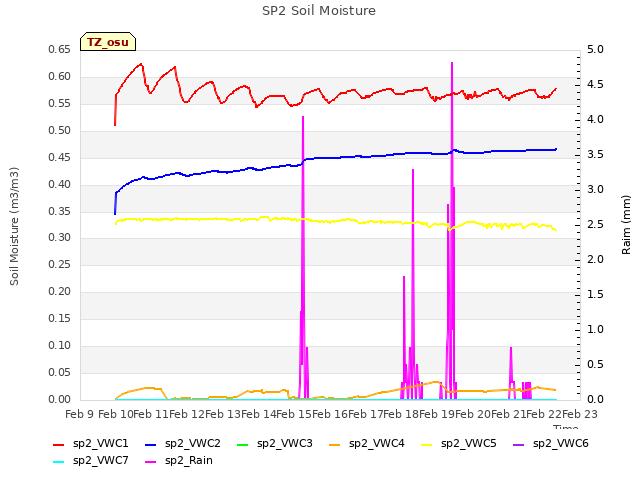
Task: Select the sp2_VWC3 legend entry
Action: 275,444
